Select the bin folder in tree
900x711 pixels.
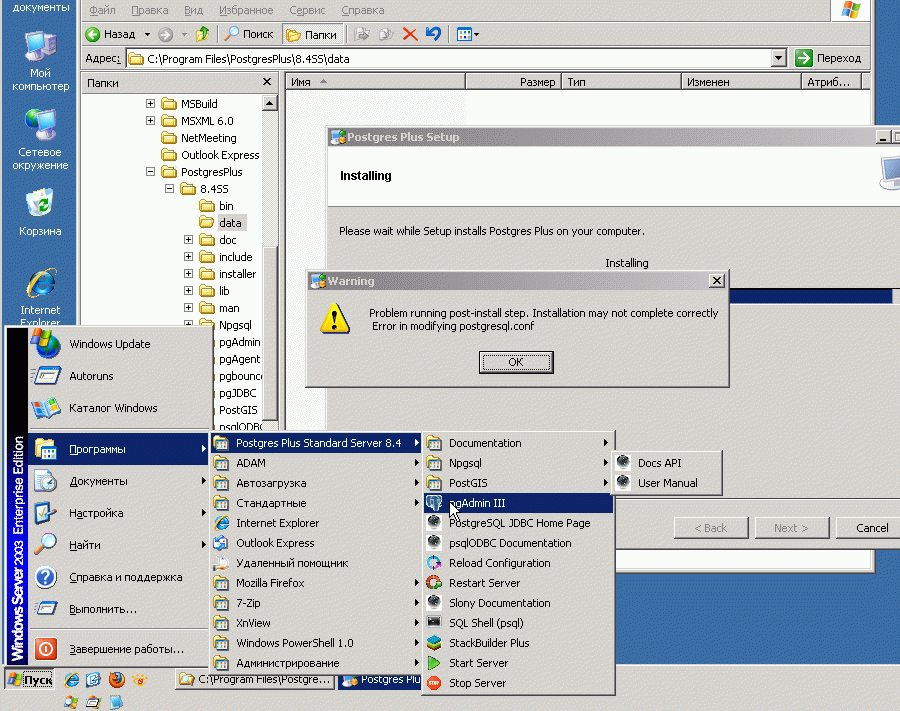tap(226, 206)
